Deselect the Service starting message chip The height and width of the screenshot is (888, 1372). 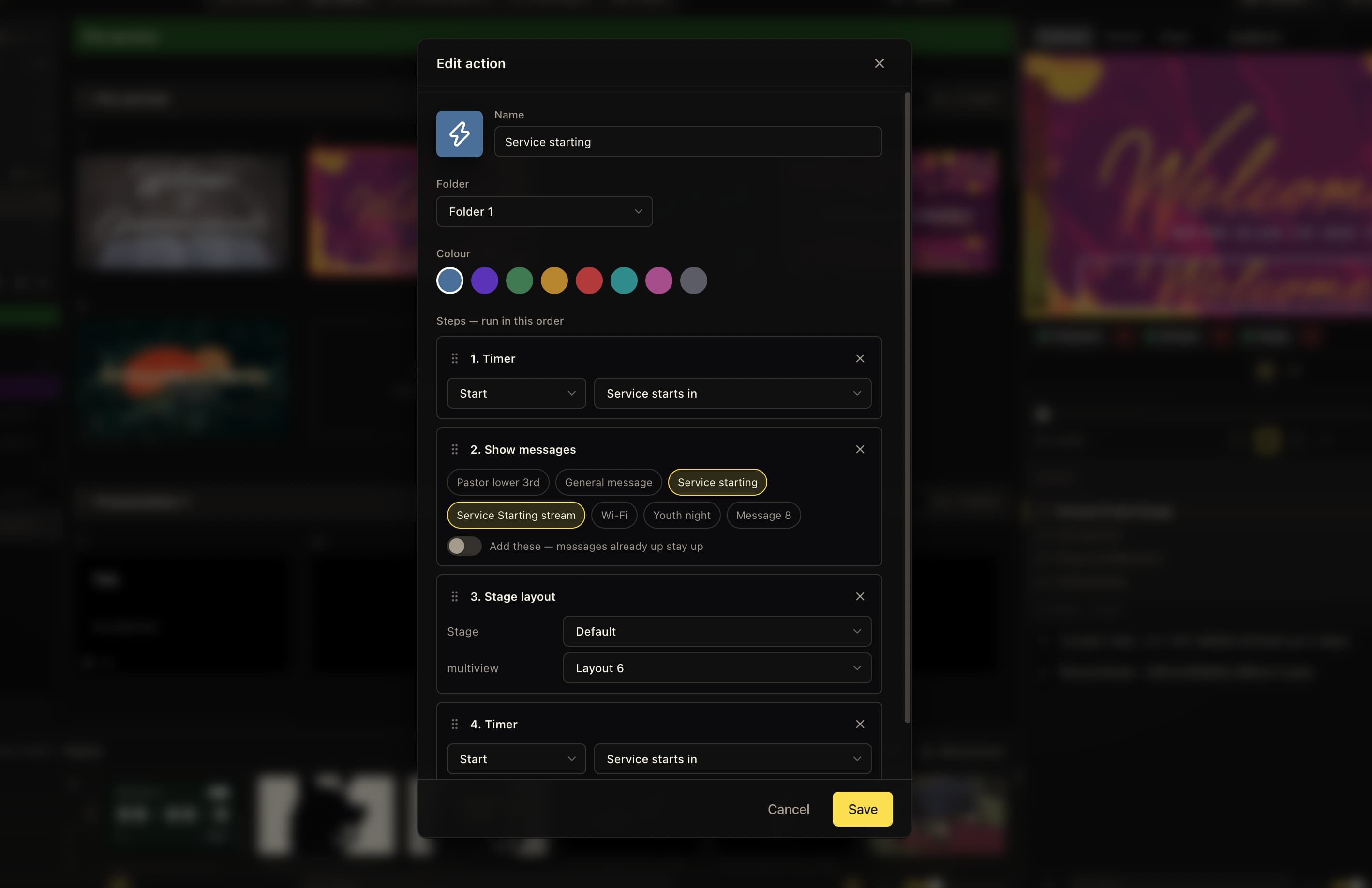(x=717, y=482)
